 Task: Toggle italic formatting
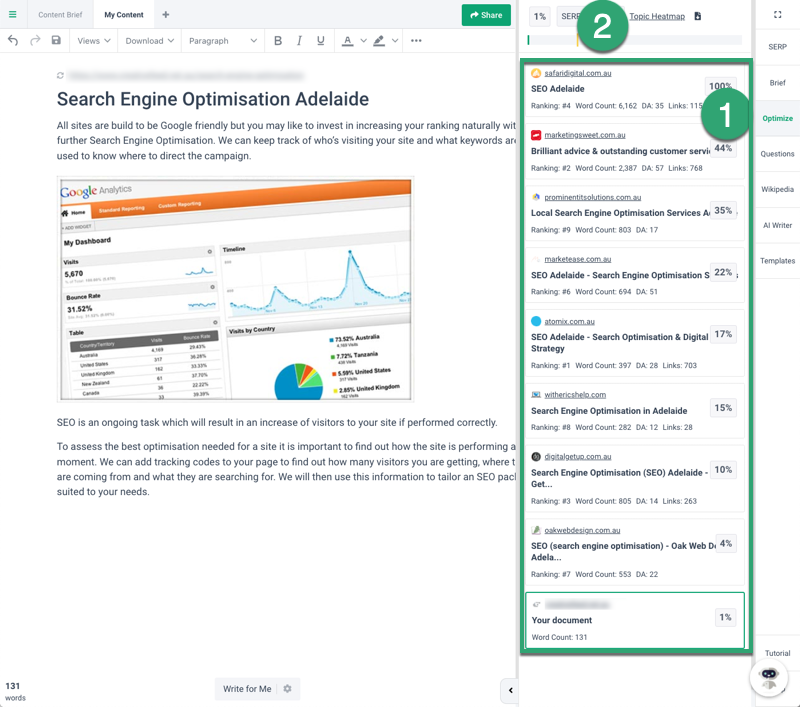click(299, 41)
